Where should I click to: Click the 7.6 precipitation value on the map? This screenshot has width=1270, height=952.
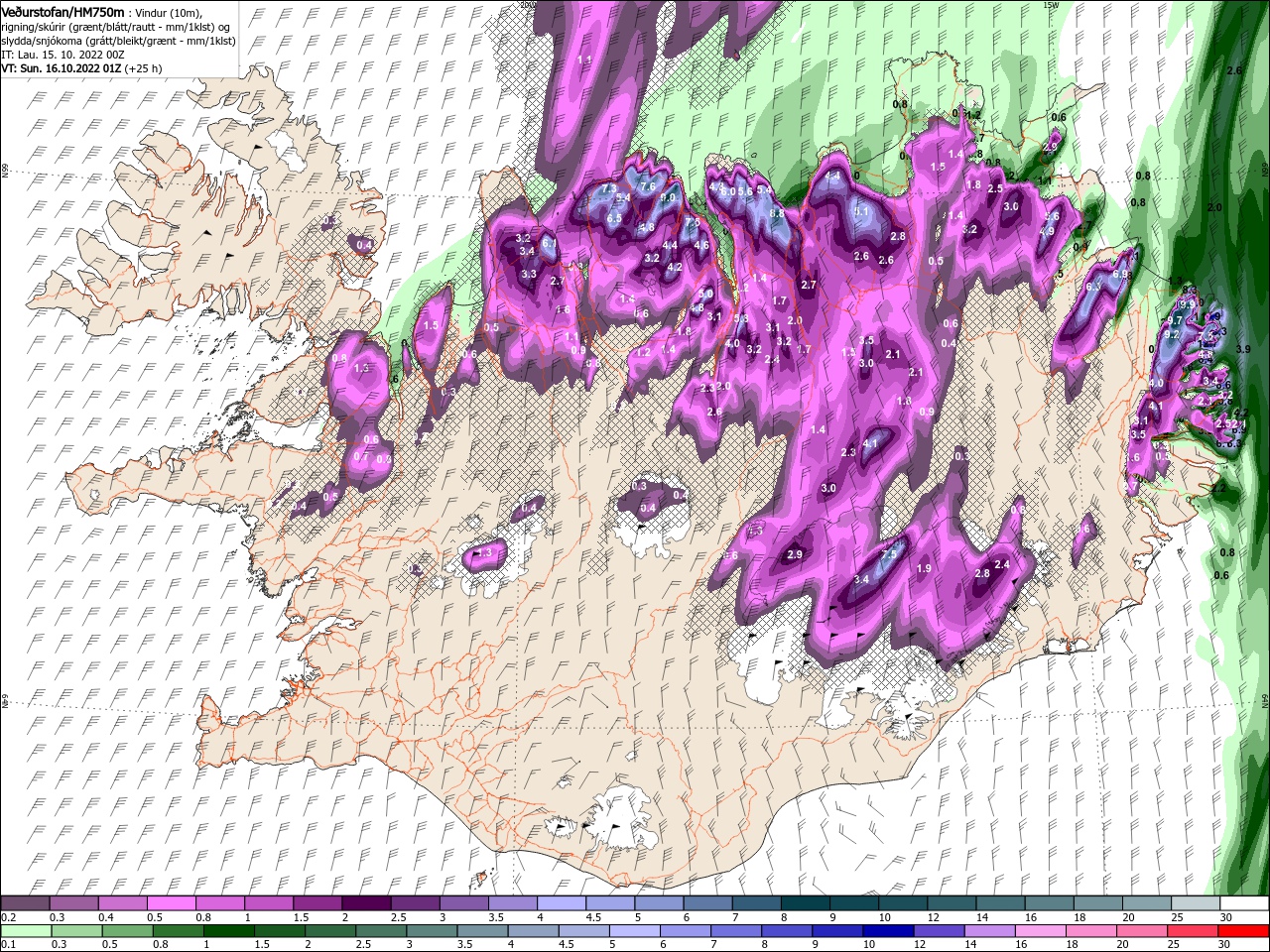(648, 186)
